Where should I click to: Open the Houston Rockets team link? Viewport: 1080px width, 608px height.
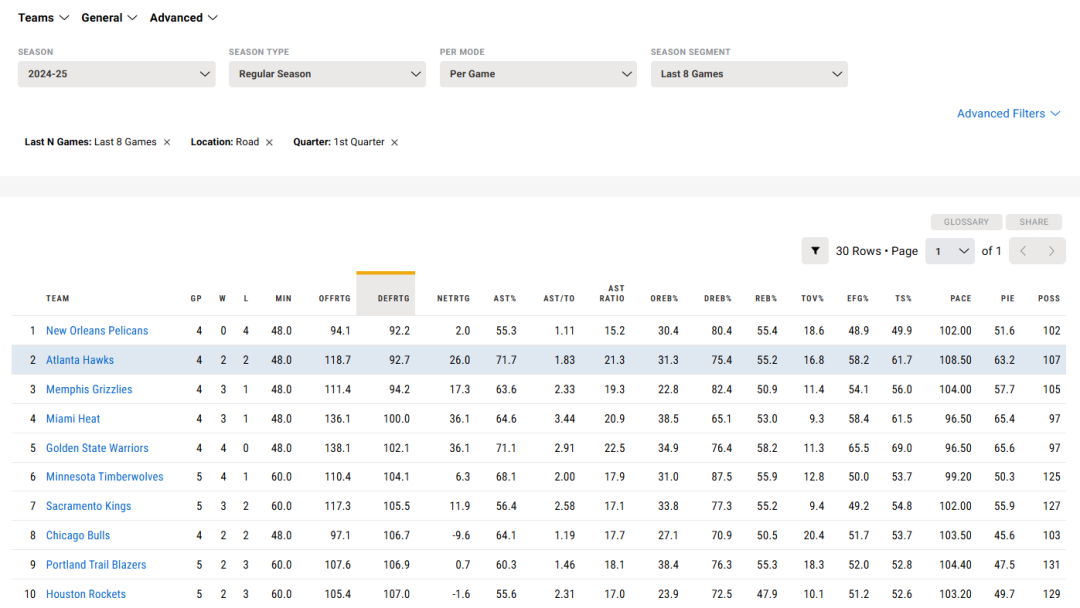click(x=86, y=594)
